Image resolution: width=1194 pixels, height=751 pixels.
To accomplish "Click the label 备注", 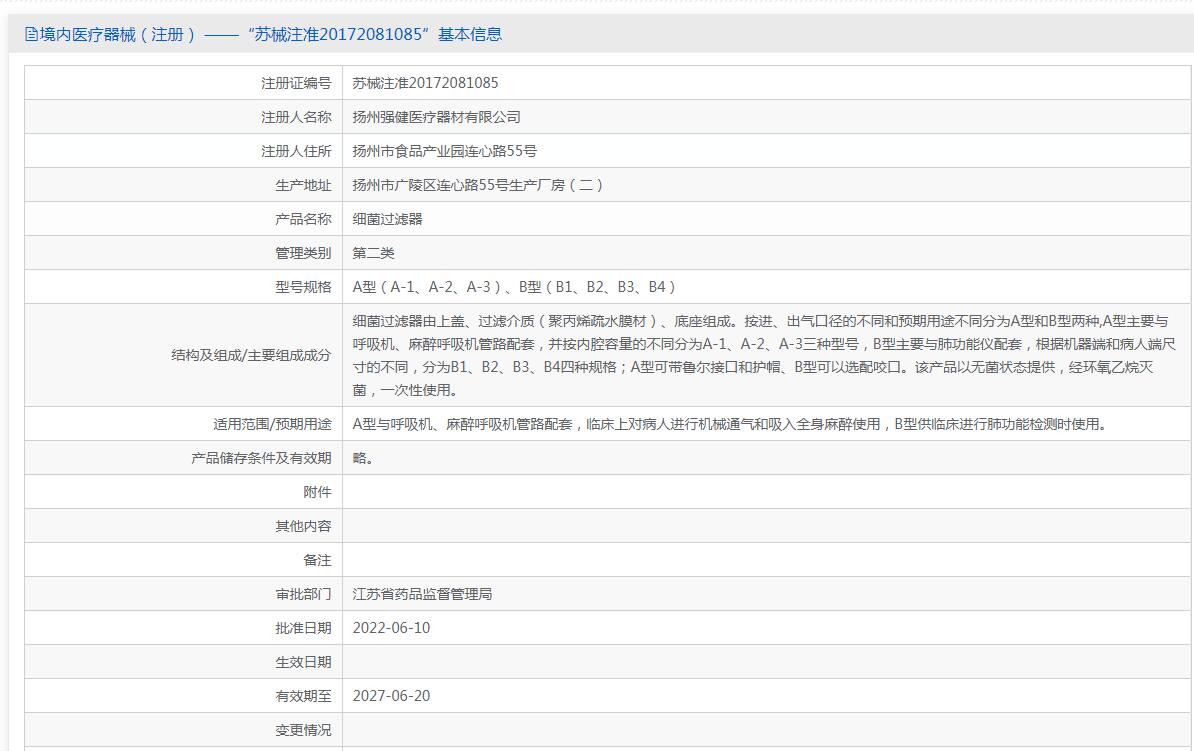I will coord(317,560).
